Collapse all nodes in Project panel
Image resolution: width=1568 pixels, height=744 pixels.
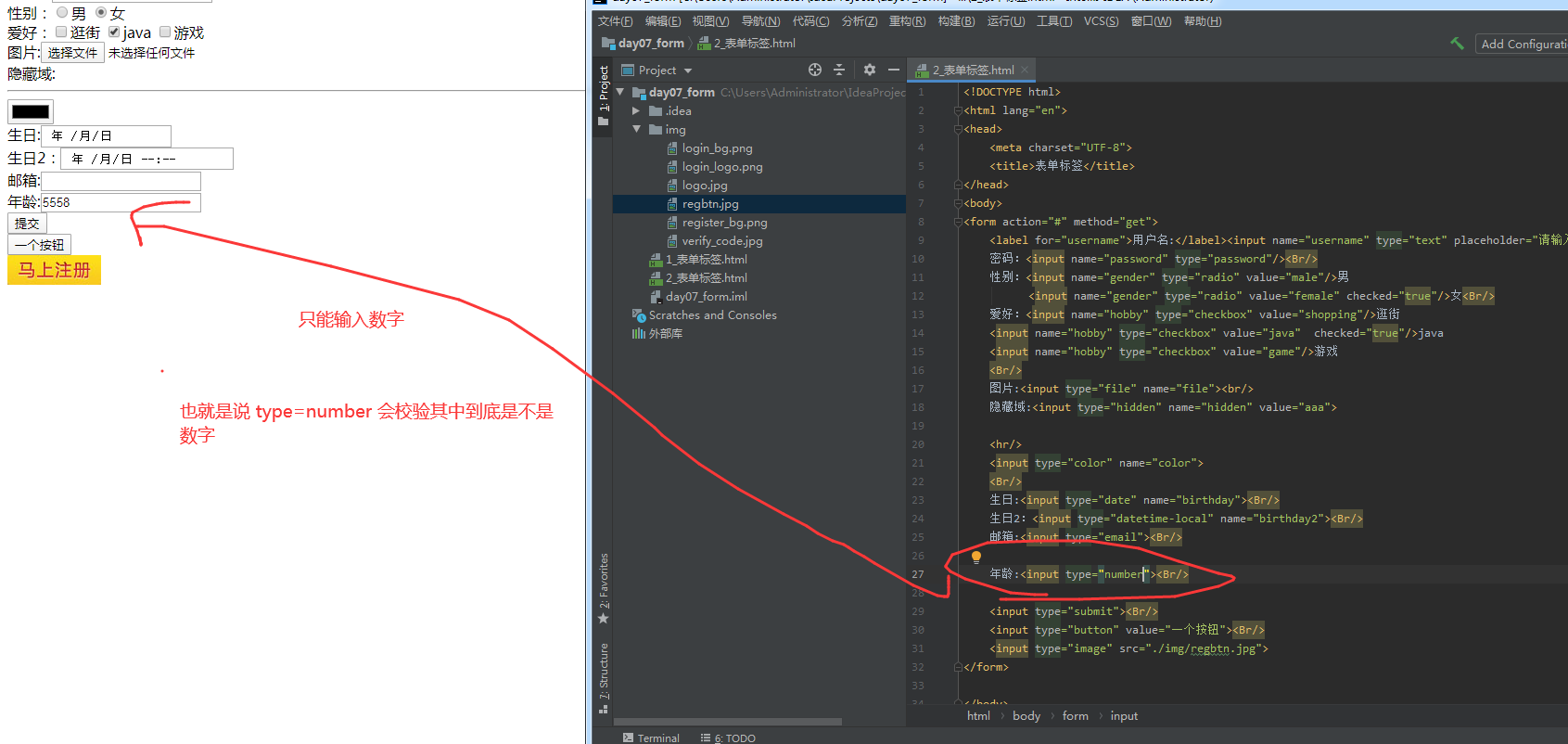click(839, 70)
